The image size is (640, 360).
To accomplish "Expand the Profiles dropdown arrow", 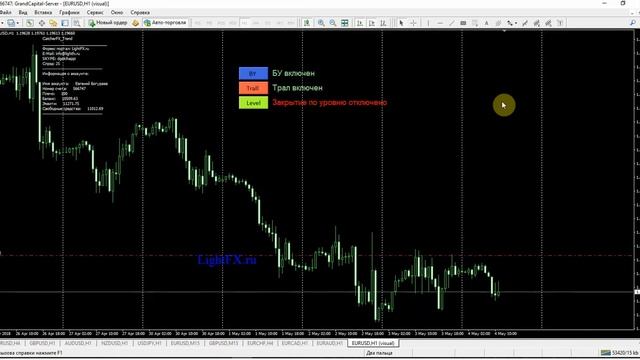I will pyautogui.click(x=18, y=23).
